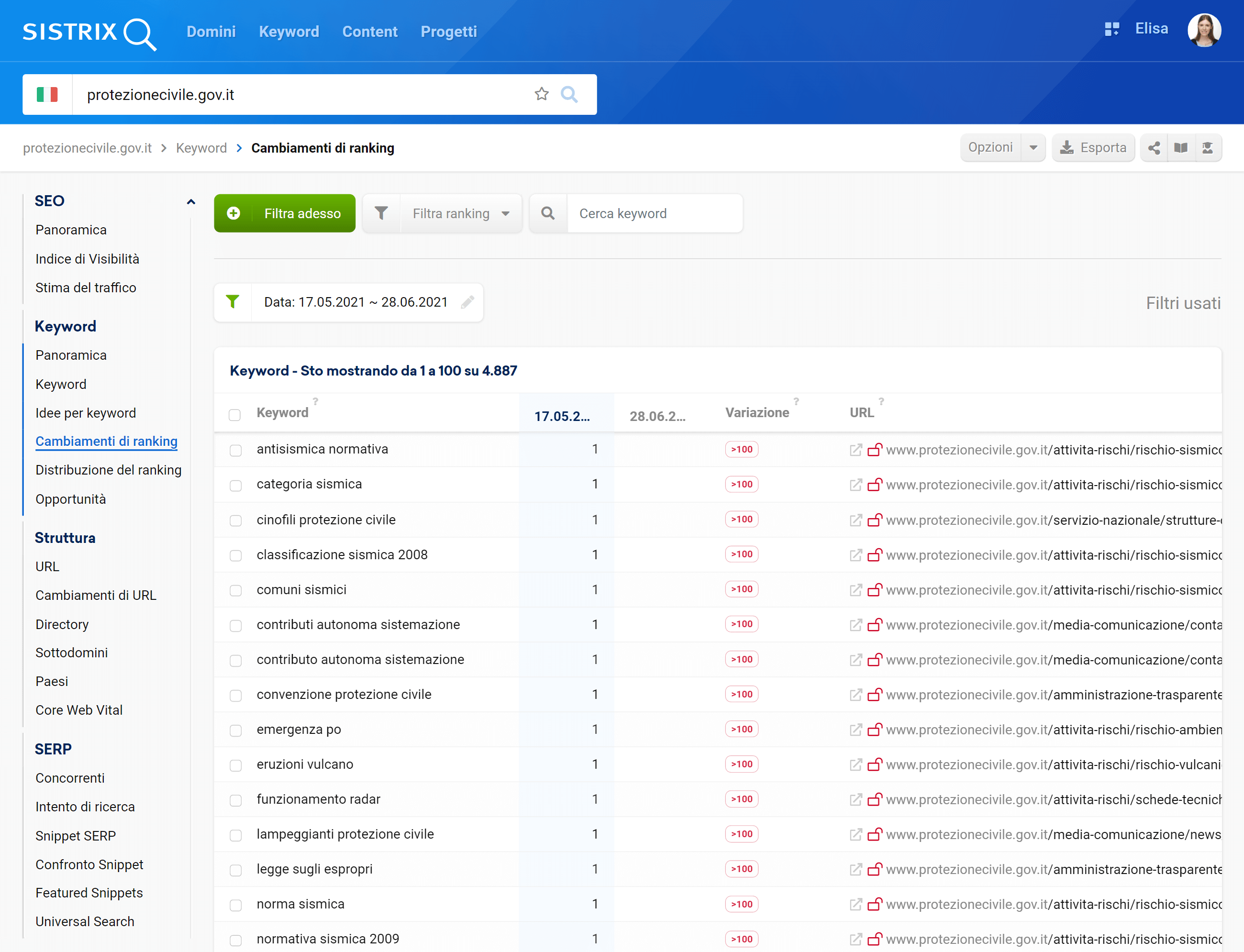
Task: Open the Keyword menu item
Action: [x=289, y=31]
